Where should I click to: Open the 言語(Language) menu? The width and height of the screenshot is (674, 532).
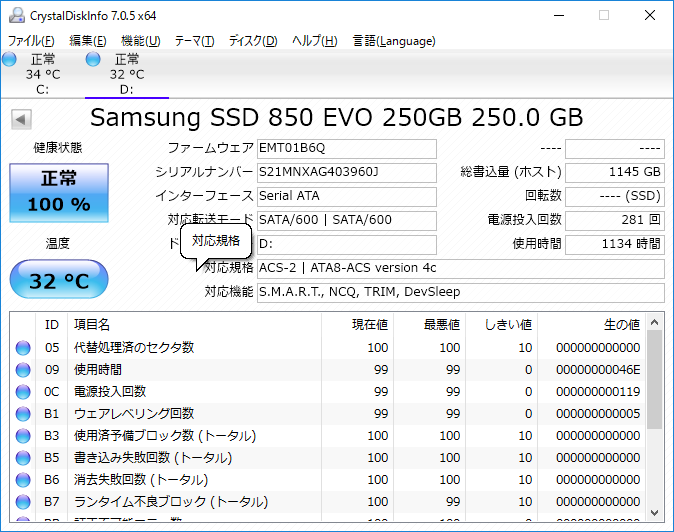(x=394, y=41)
